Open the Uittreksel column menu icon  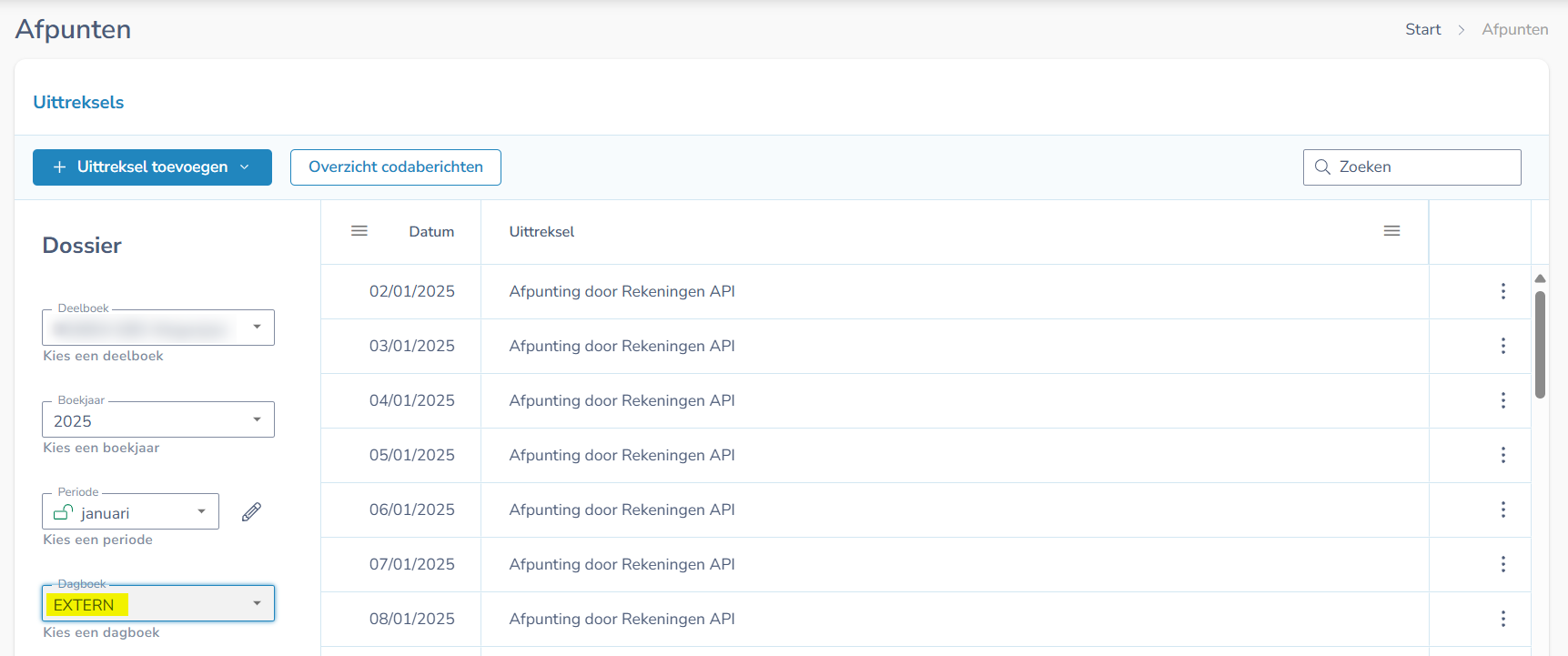(1391, 231)
